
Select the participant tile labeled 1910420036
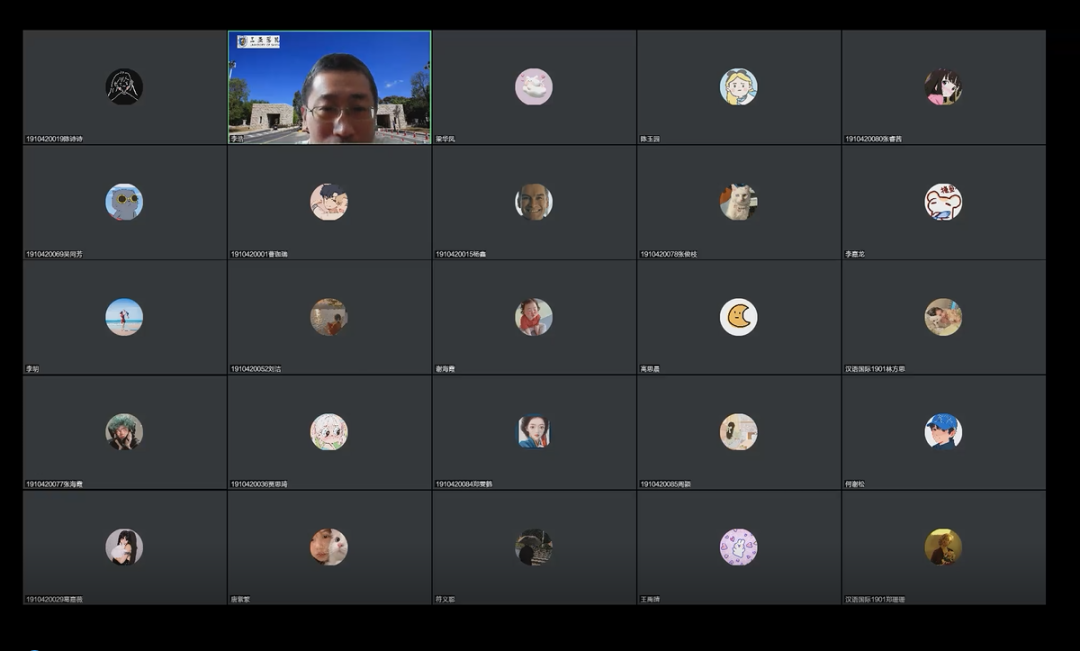329,433
